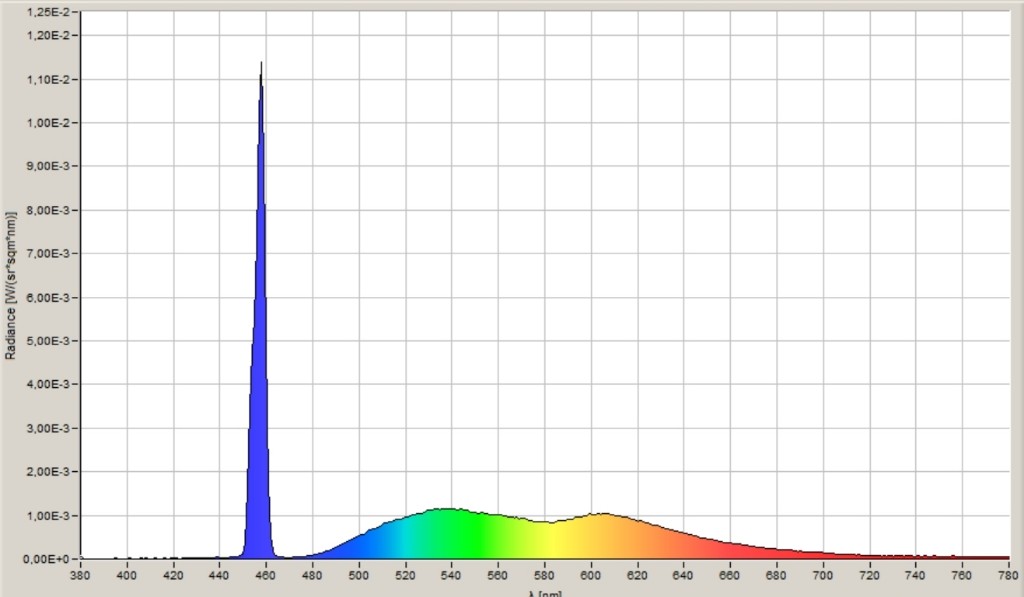The height and width of the screenshot is (597, 1024).
Task: Click the Radiance y-axis title
Action: [x=11, y=285]
